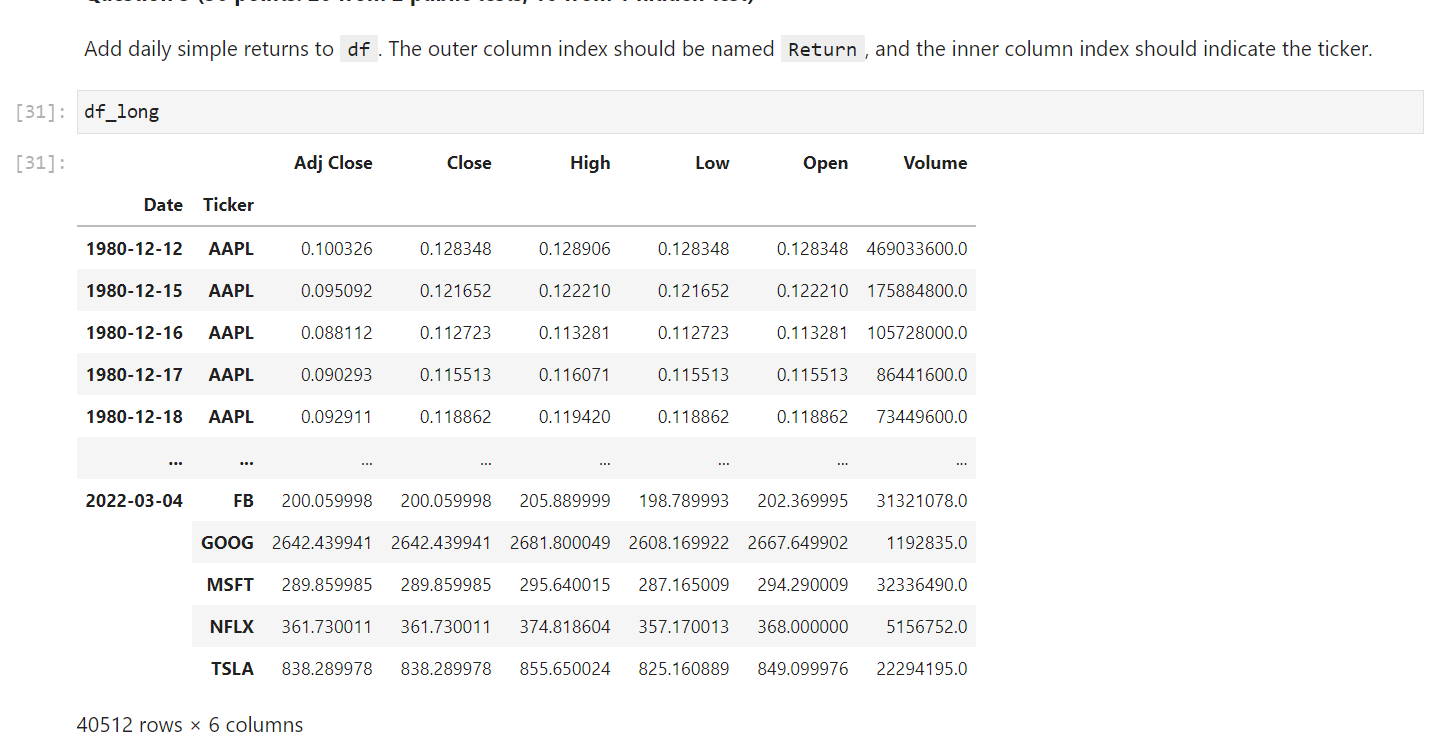Select NFLX's Volume value 5156752.0

[927, 627]
